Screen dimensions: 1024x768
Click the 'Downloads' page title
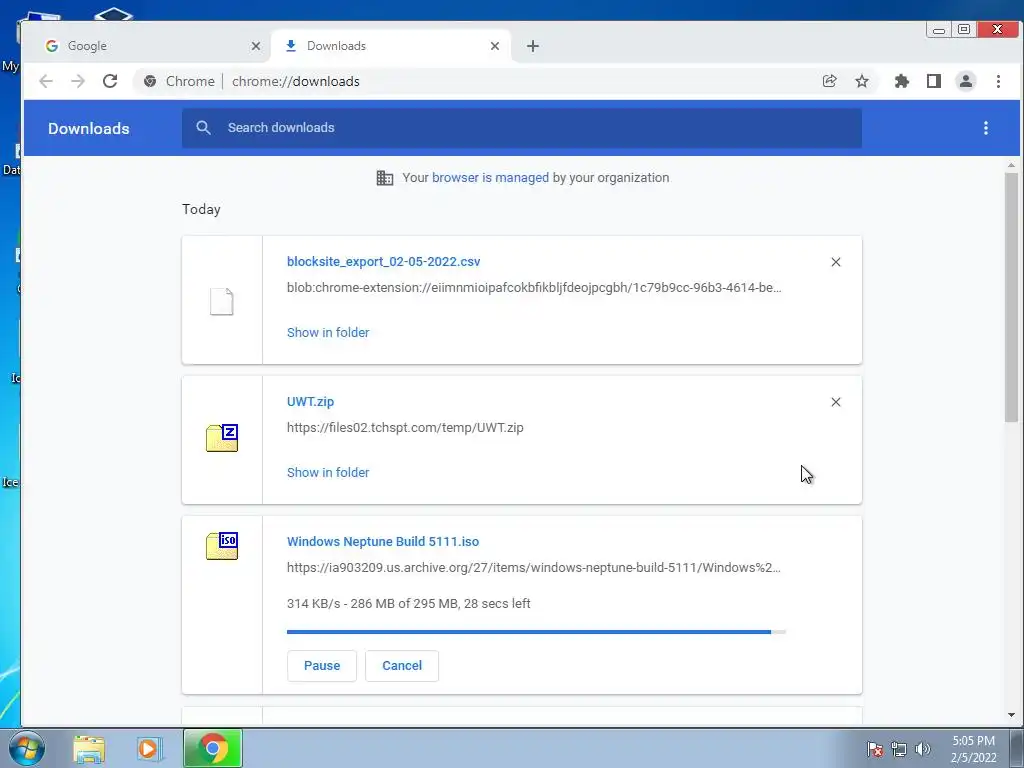(89, 129)
